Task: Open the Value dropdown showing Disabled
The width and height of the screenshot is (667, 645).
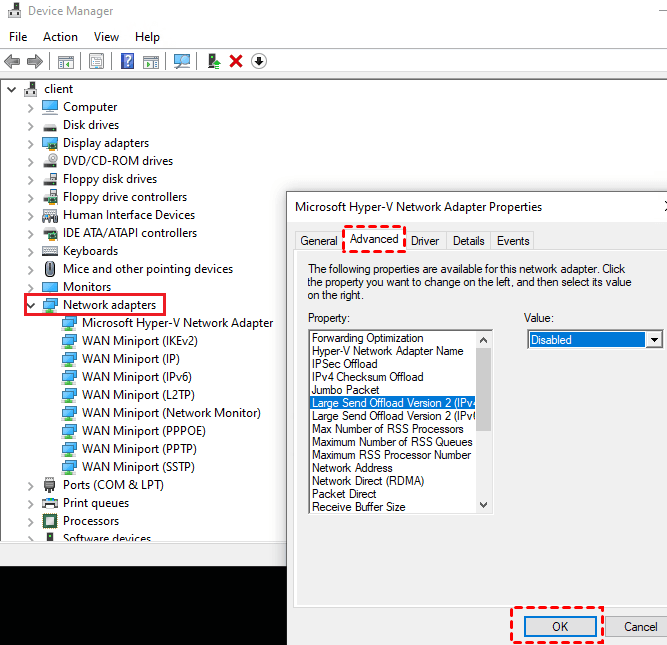Action: tap(654, 340)
